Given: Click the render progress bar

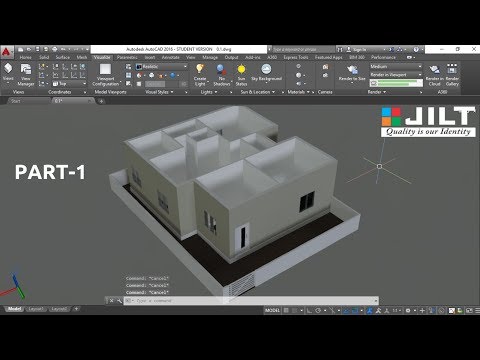Looking at the screenshot, I should (x=396, y=83).
